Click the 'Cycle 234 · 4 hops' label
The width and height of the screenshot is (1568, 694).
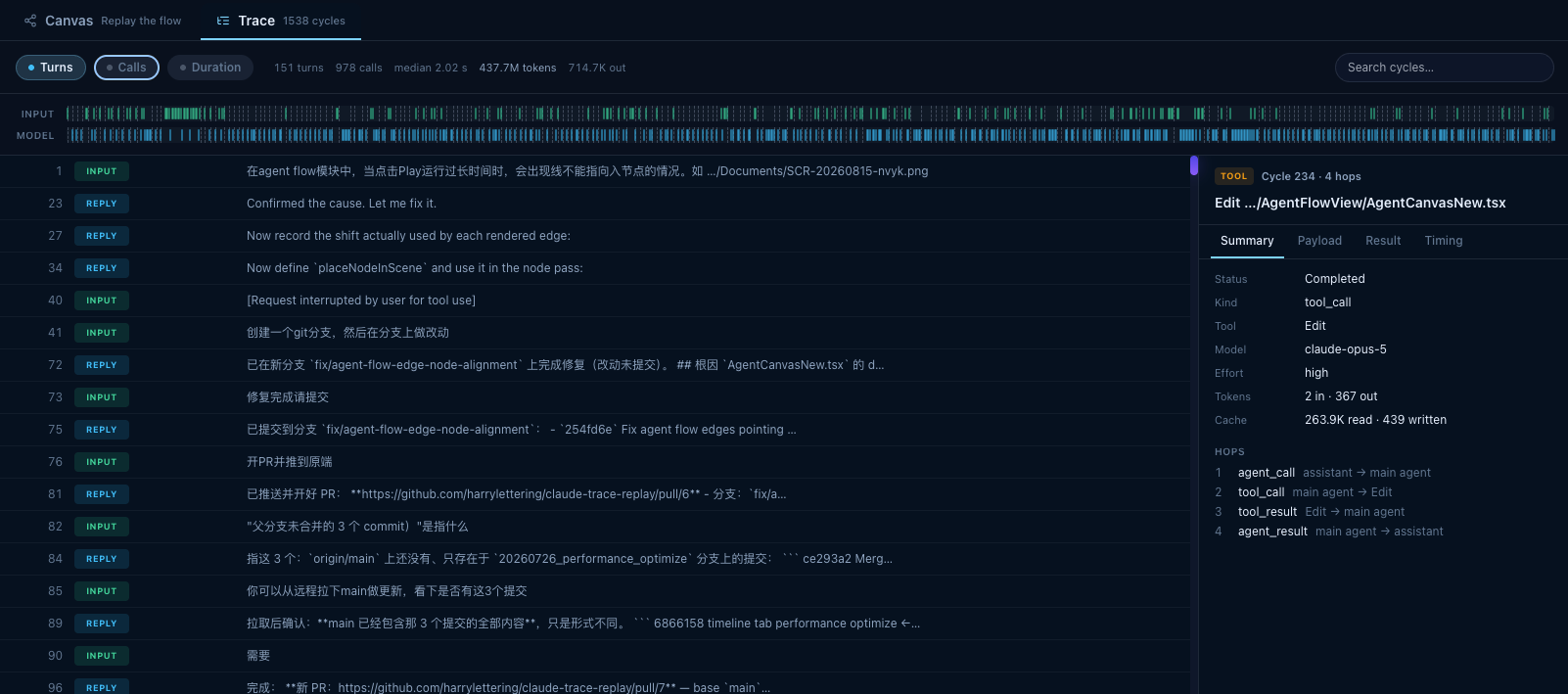[1312, 176]
